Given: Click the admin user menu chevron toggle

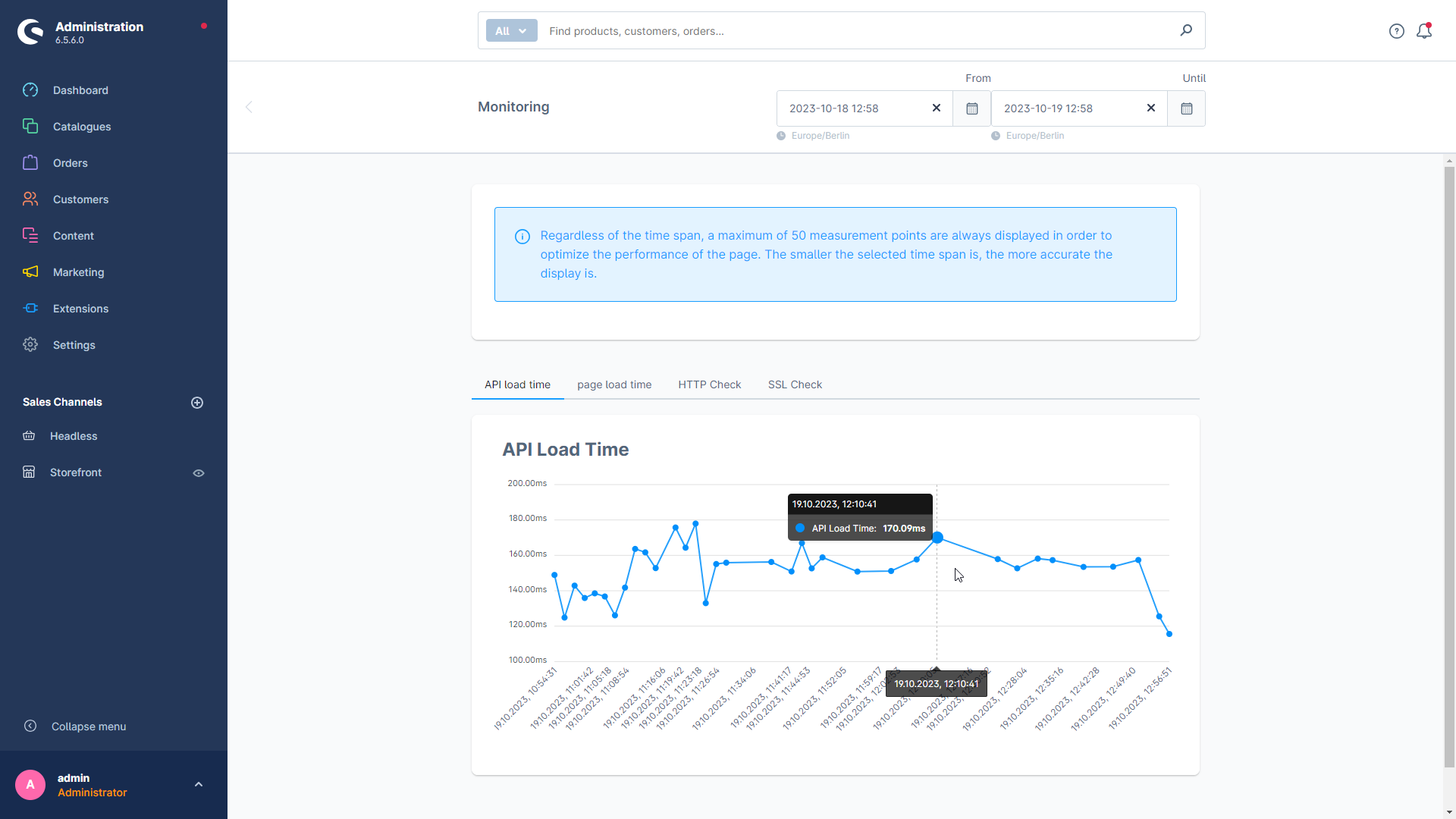Looking at the screenshot, I should coord(197,784).
